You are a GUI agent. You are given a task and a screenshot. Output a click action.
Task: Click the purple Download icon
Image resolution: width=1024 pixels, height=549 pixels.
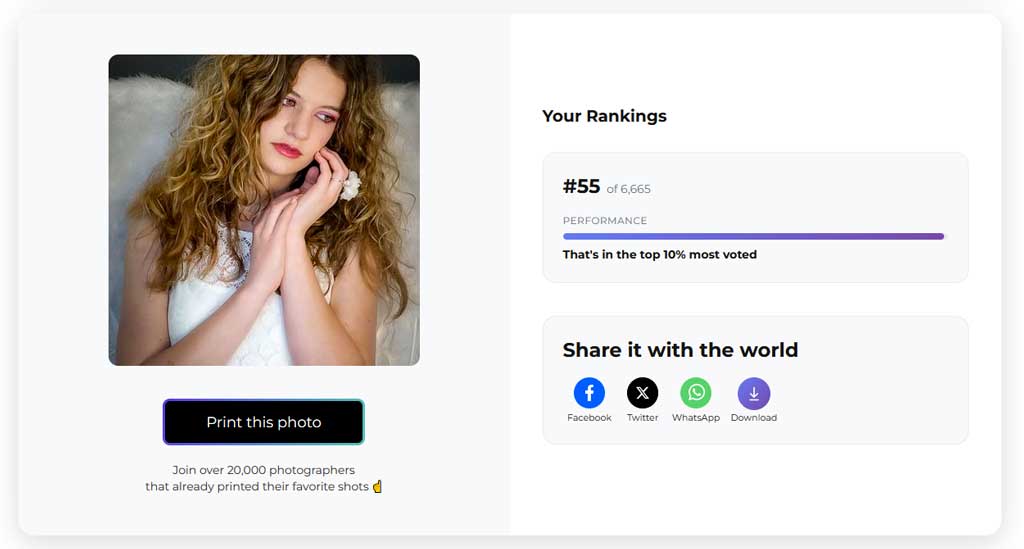[x=753, y=393]
